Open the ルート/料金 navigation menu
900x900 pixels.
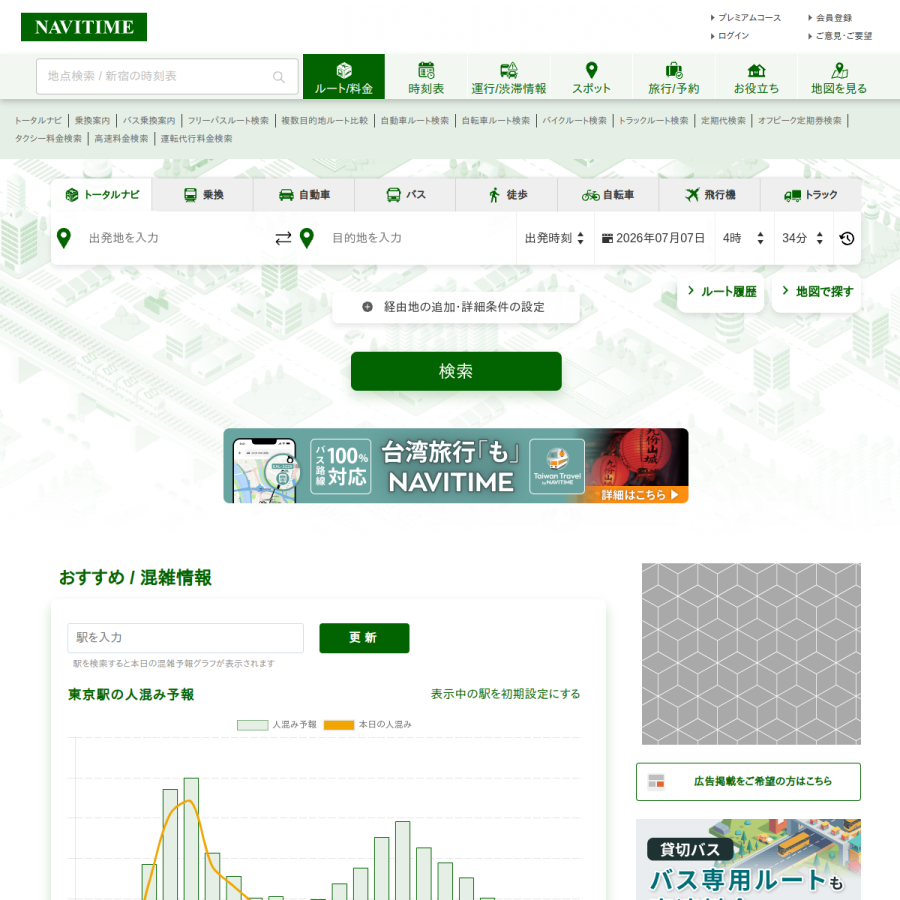click(344, 76)
